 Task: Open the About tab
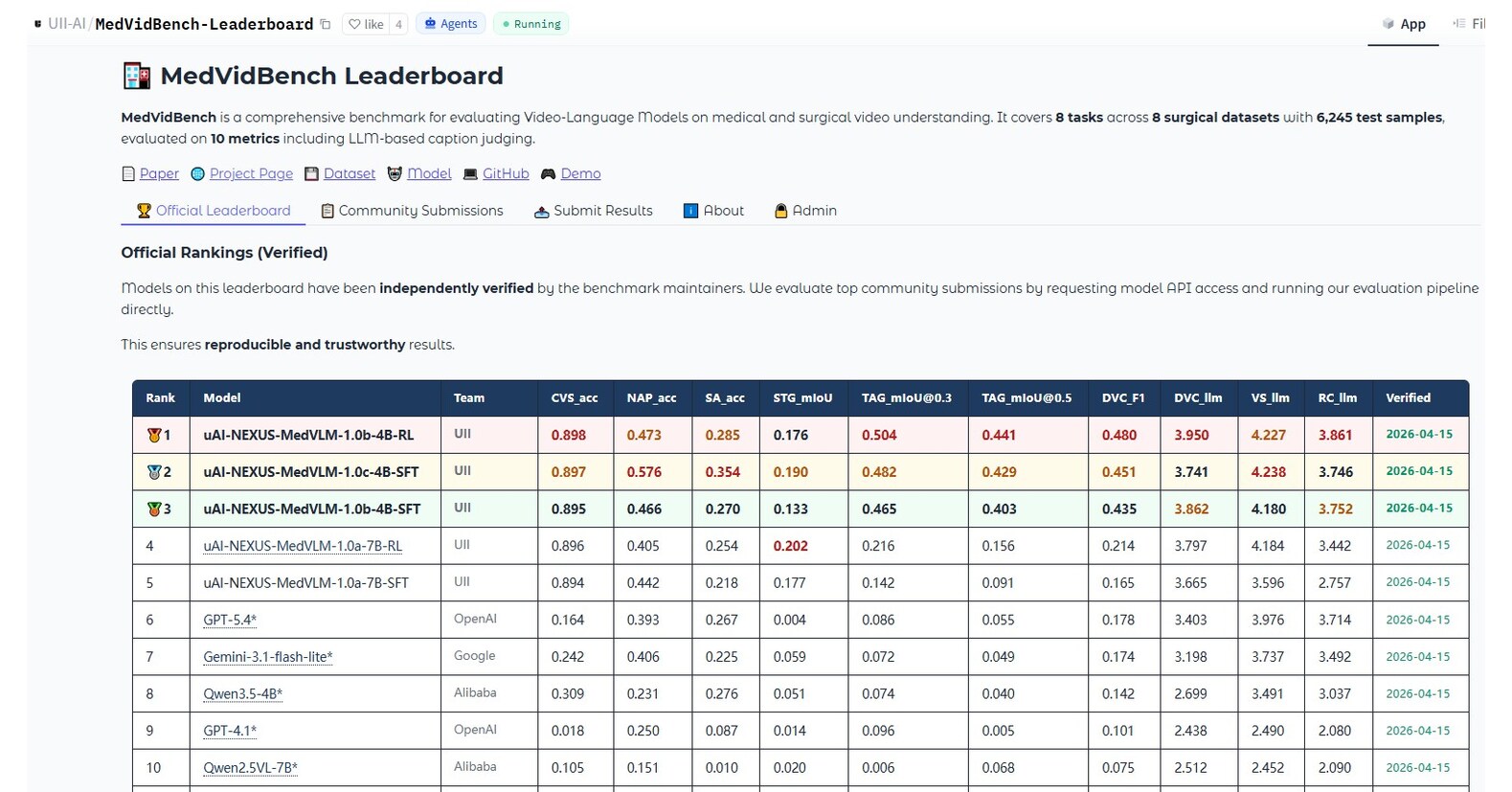point(713,211)
